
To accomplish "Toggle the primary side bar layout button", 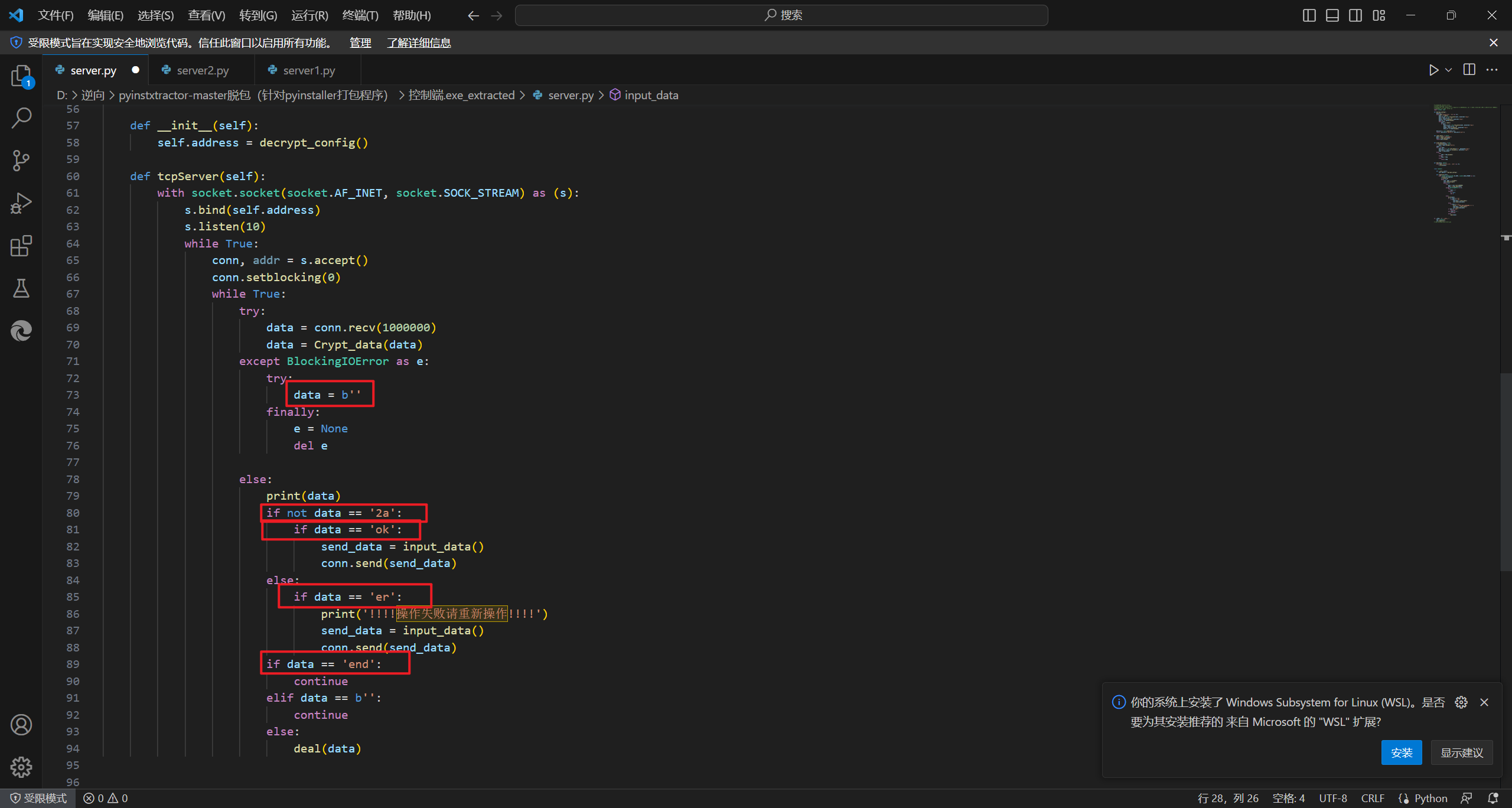I will point(1309,15).
